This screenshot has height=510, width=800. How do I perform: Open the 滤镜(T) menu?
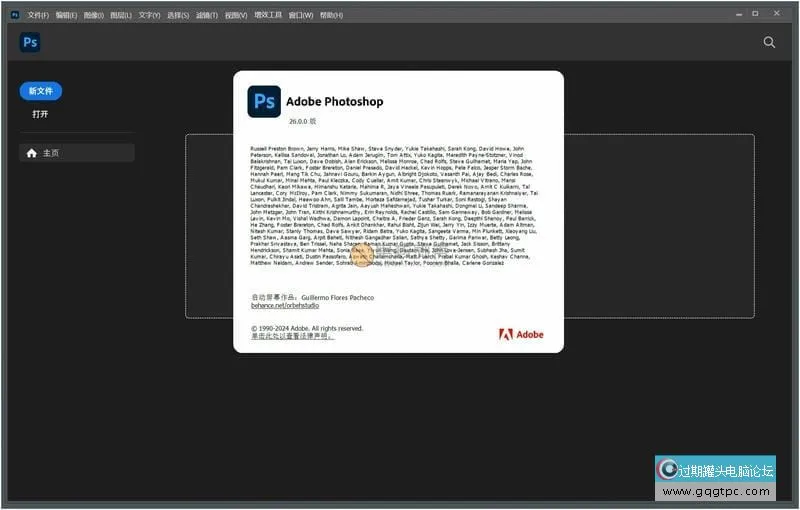click(207, 16)
